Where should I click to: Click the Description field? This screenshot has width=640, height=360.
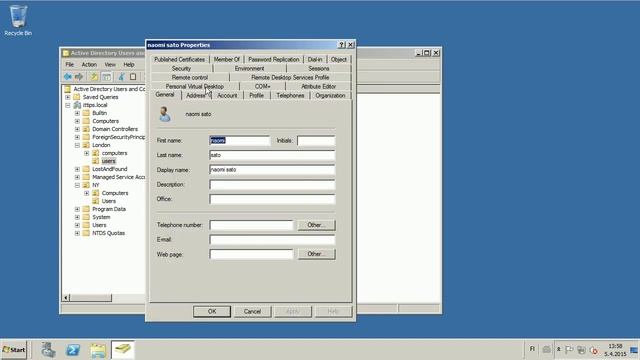[x=272, y=184]
